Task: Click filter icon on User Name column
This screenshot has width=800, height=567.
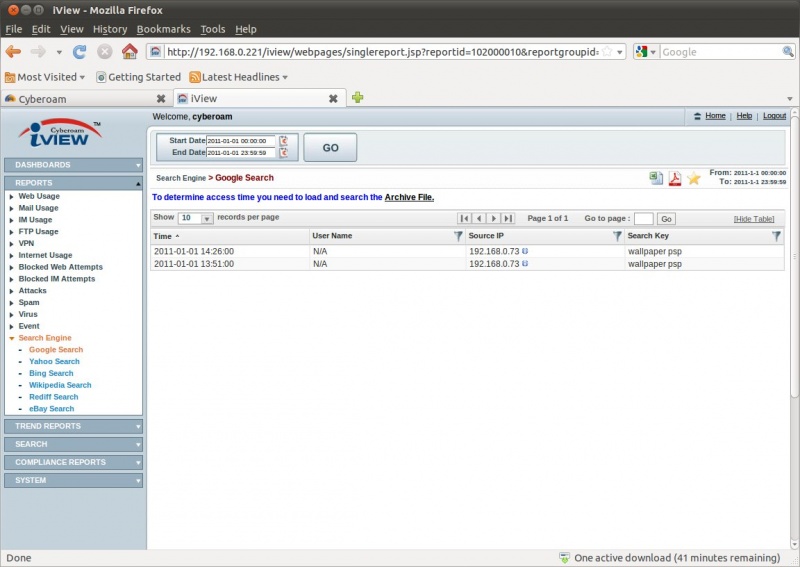Action: coord(458,236)
